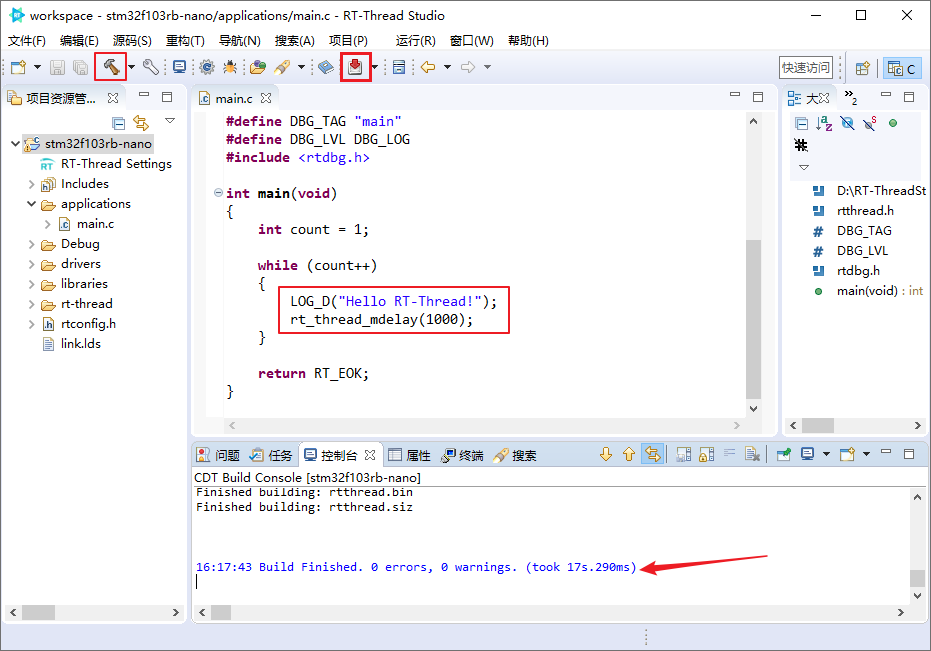Click the blue book documentation icon
This screenshot has width=931, height=651.
[x=325, y=67]
